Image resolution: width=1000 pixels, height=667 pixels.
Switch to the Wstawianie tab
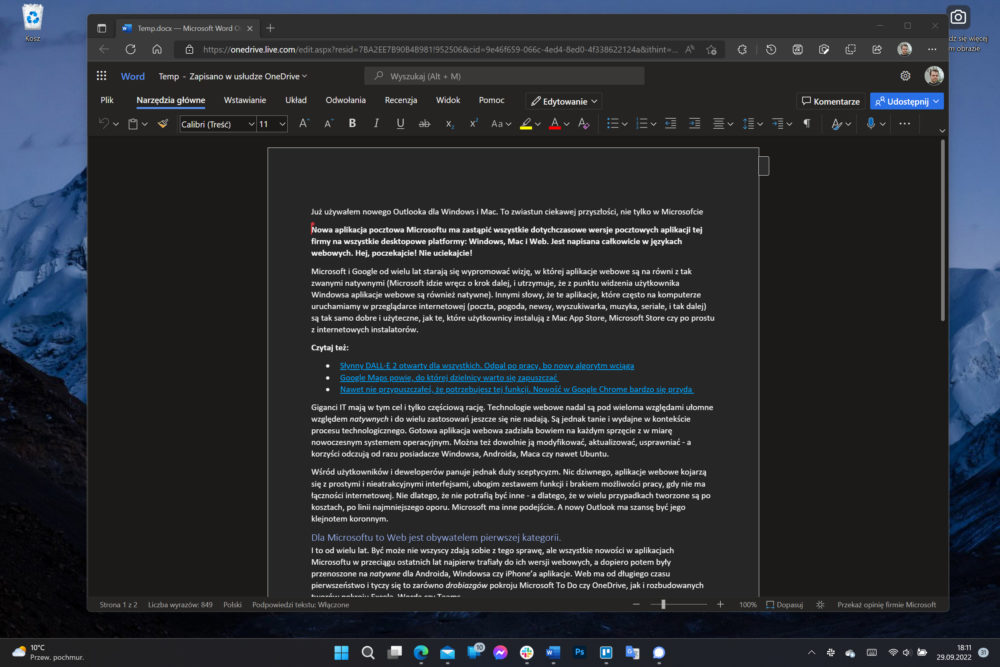click(x=245, y=100)
